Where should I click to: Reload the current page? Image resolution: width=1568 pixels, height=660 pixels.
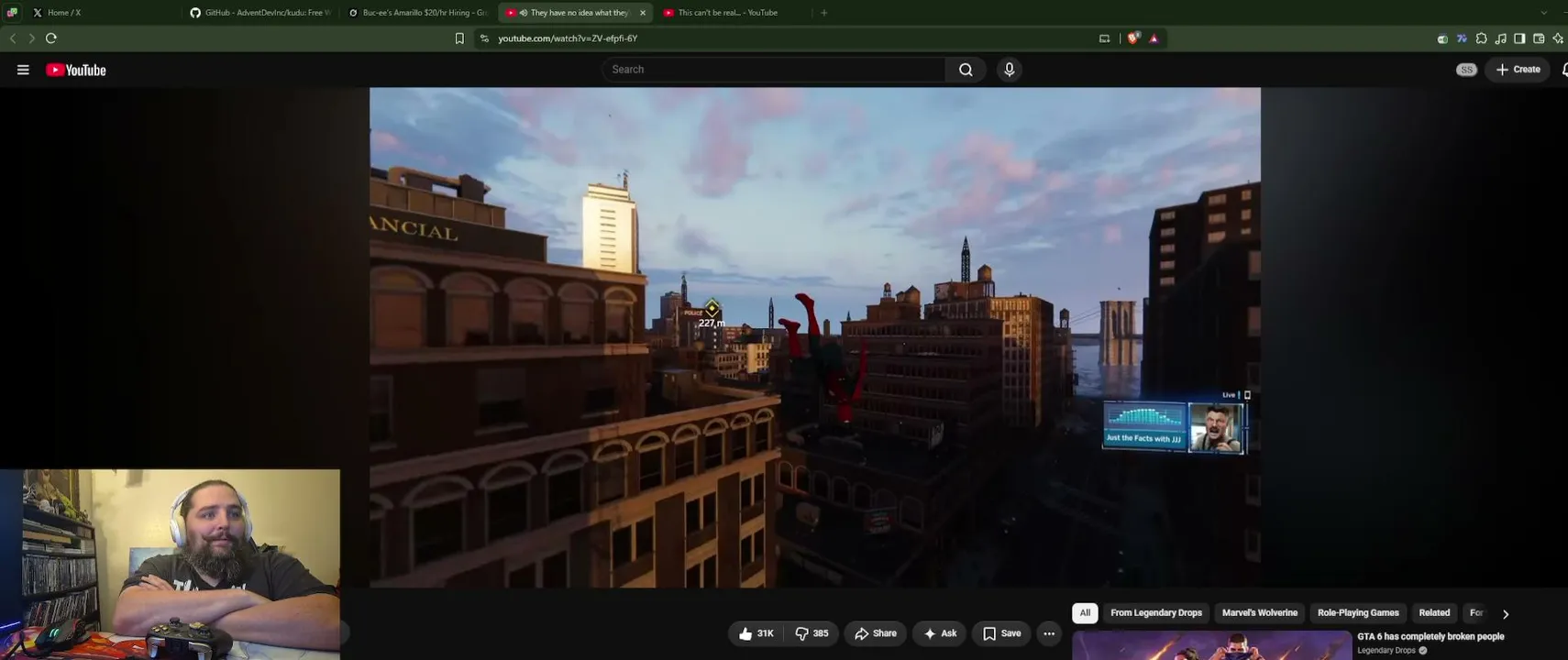point(51,38)
